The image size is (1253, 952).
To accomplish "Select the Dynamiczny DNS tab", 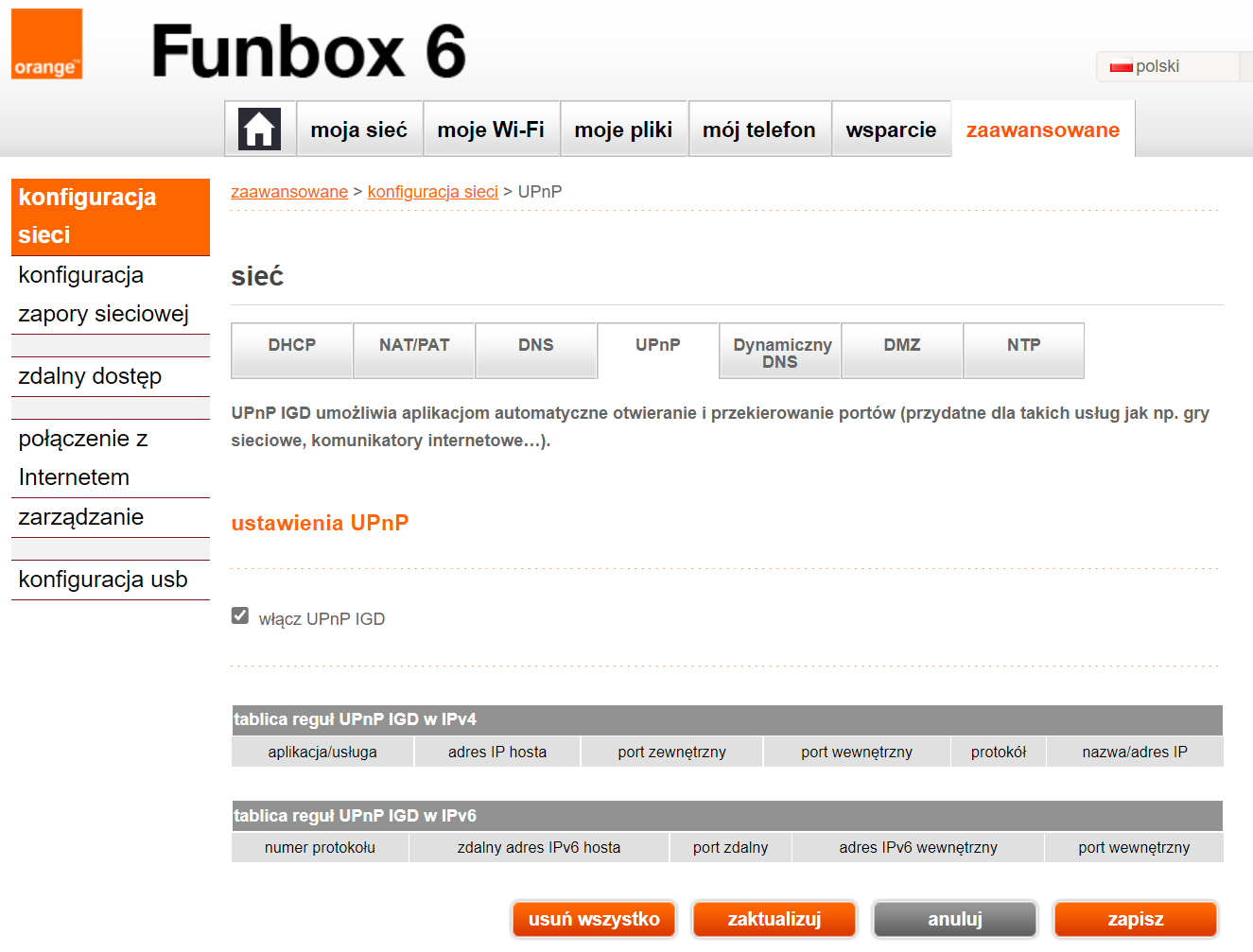I will 779,350.
